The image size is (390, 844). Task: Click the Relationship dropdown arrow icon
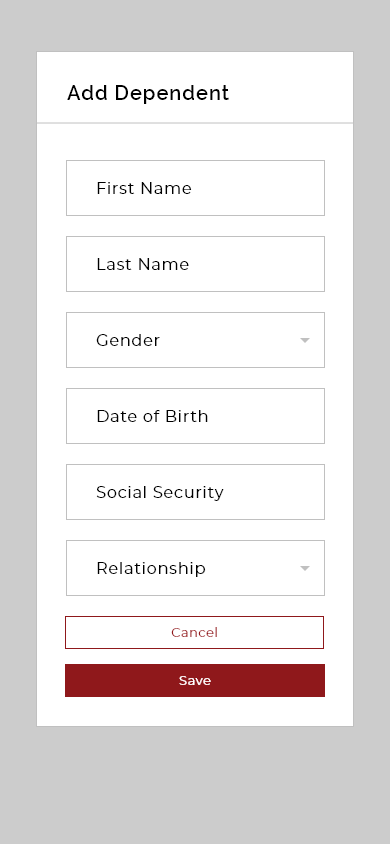point(305,568)
